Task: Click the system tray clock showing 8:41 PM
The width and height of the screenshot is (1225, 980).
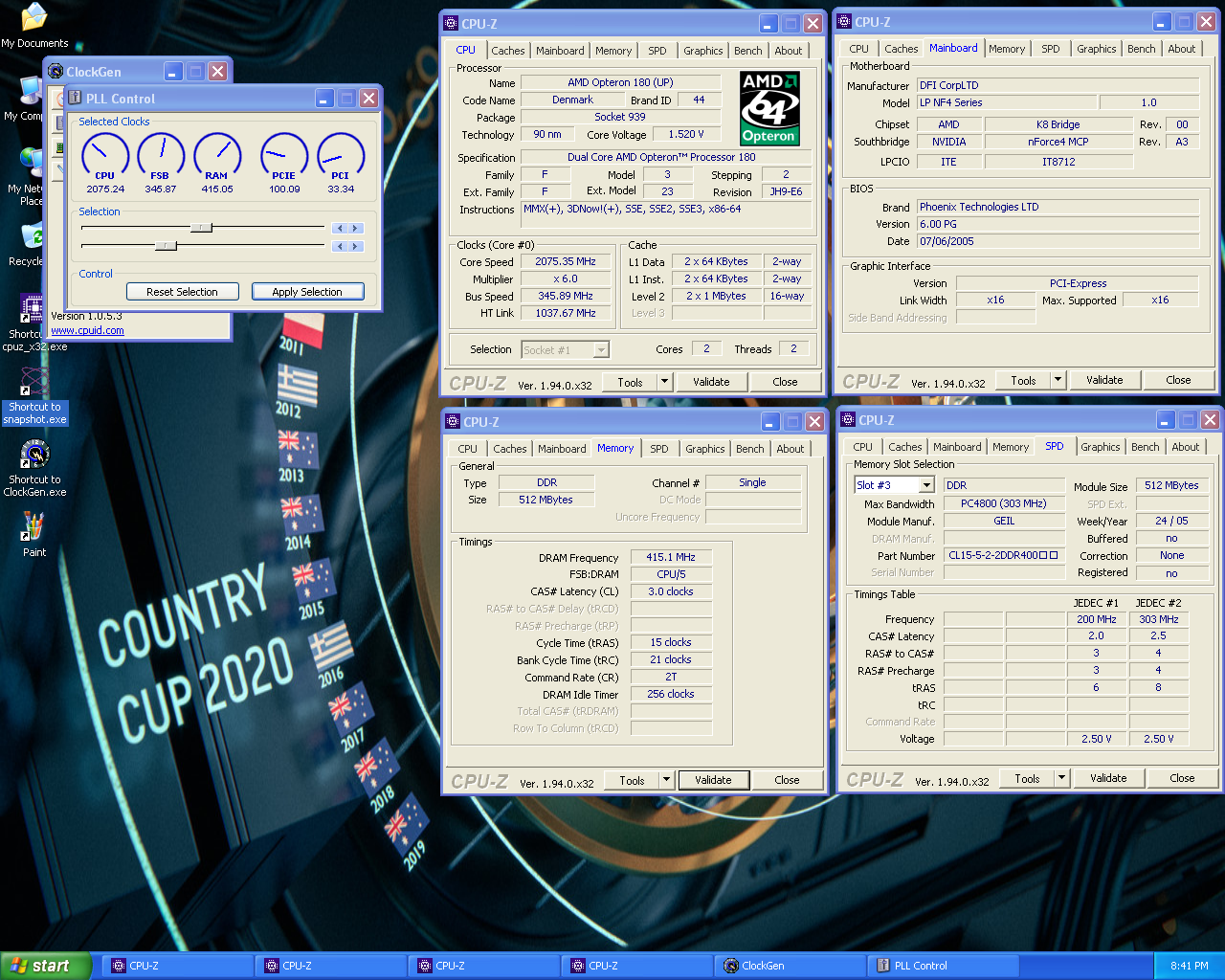Action: pyautogui.click(x=1190, y=966)
